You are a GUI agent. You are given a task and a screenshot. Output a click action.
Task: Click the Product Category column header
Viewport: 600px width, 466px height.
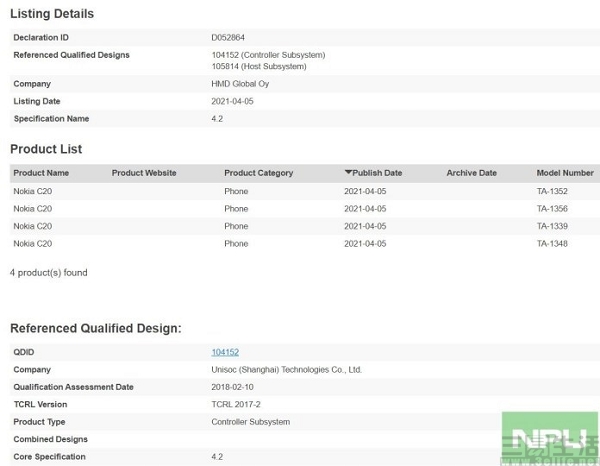259,173
